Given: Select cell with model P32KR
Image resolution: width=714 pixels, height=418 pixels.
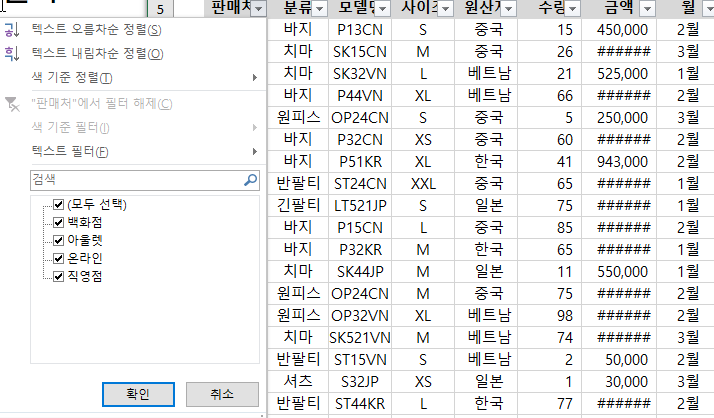Looking at the screenshot, I should click(x=360, y=250).
